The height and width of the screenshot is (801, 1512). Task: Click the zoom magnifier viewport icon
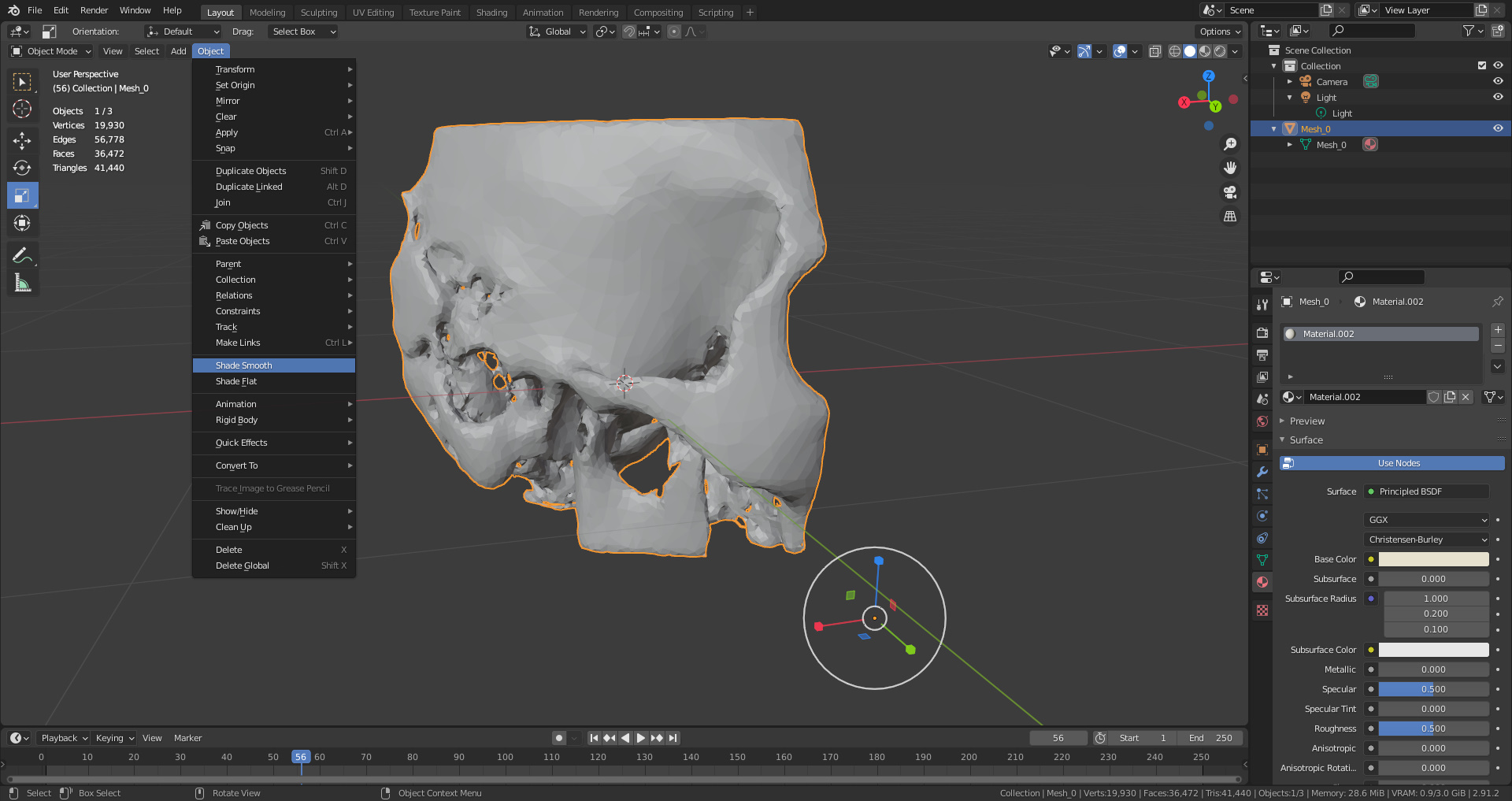1229,144
